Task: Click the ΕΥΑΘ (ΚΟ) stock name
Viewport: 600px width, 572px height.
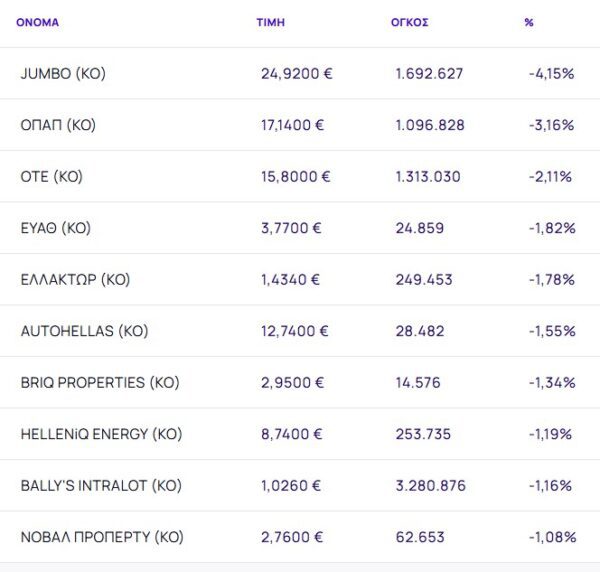Action: coord(55,228)
